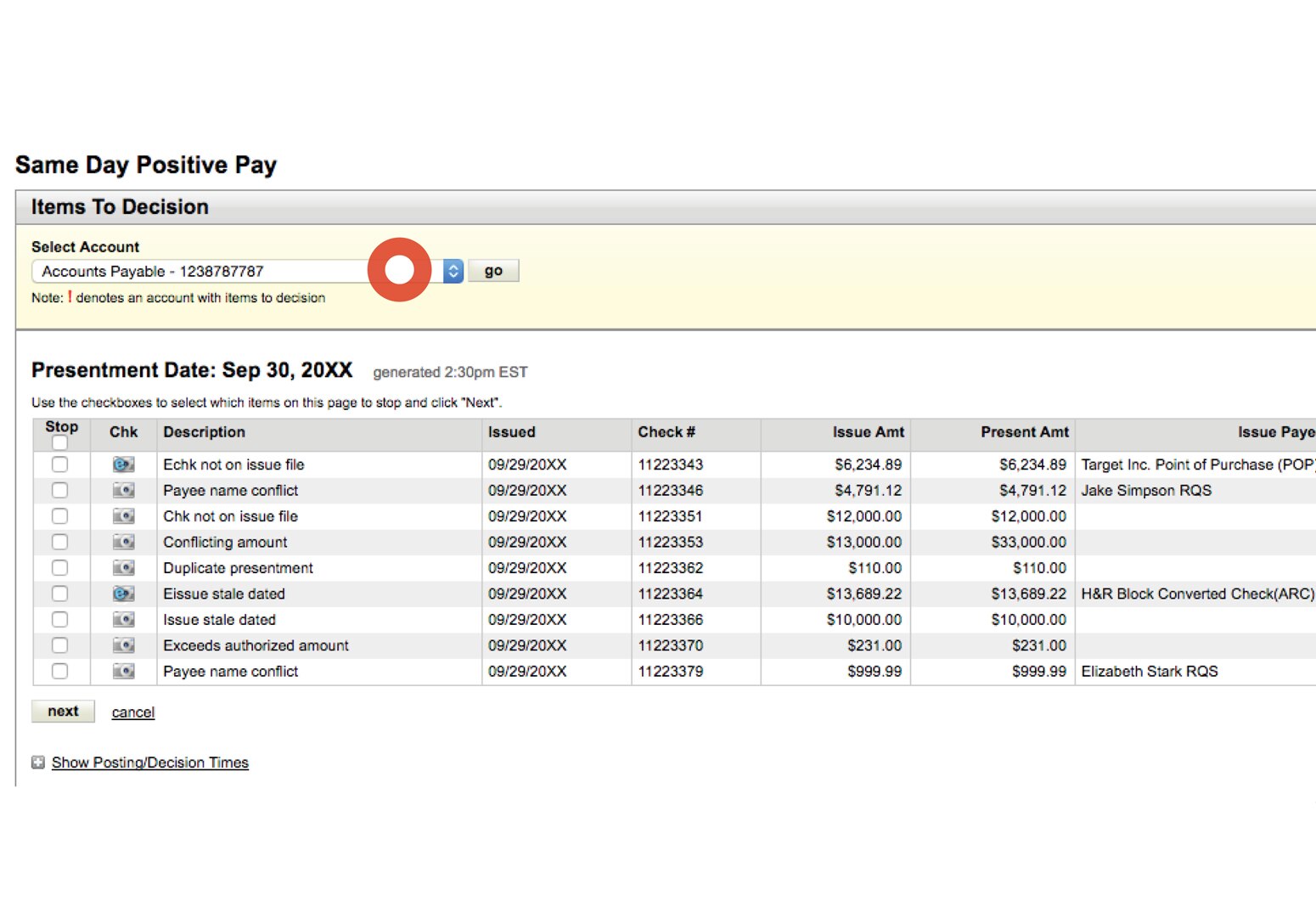This screenshot has width=1316, height=923.
Task: View e-check image for Eissue stale dated
Action: point(122,594)
